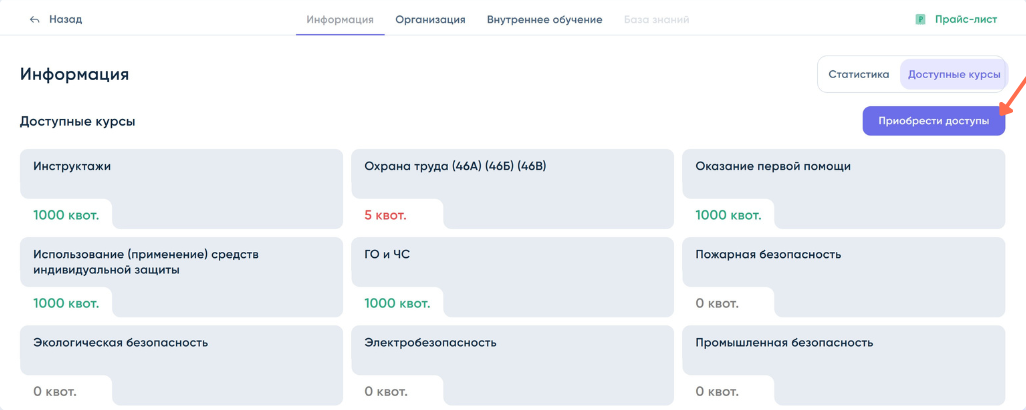Select the Охрана труда (46А) (46Б) (46В) card
Screen dimensions: 1026x410
pyautogui.click(x=512, y=175)
